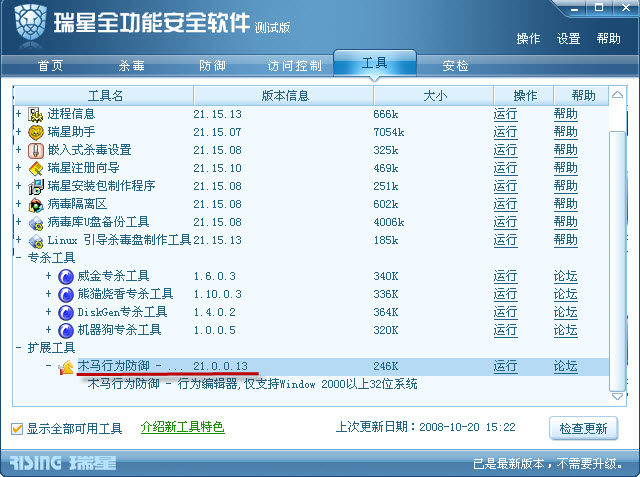Image resolution: width=640 pixels, height=477 pixels.
Task: Open the forum link for 威金专杀工具
Action: [566, 276]
